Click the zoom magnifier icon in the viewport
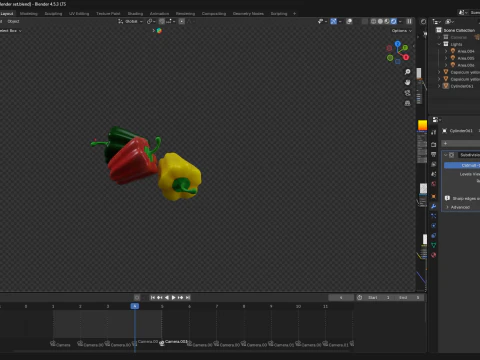Image resolution: width=480 pixels, height=360 pixels. pos(407,72)
